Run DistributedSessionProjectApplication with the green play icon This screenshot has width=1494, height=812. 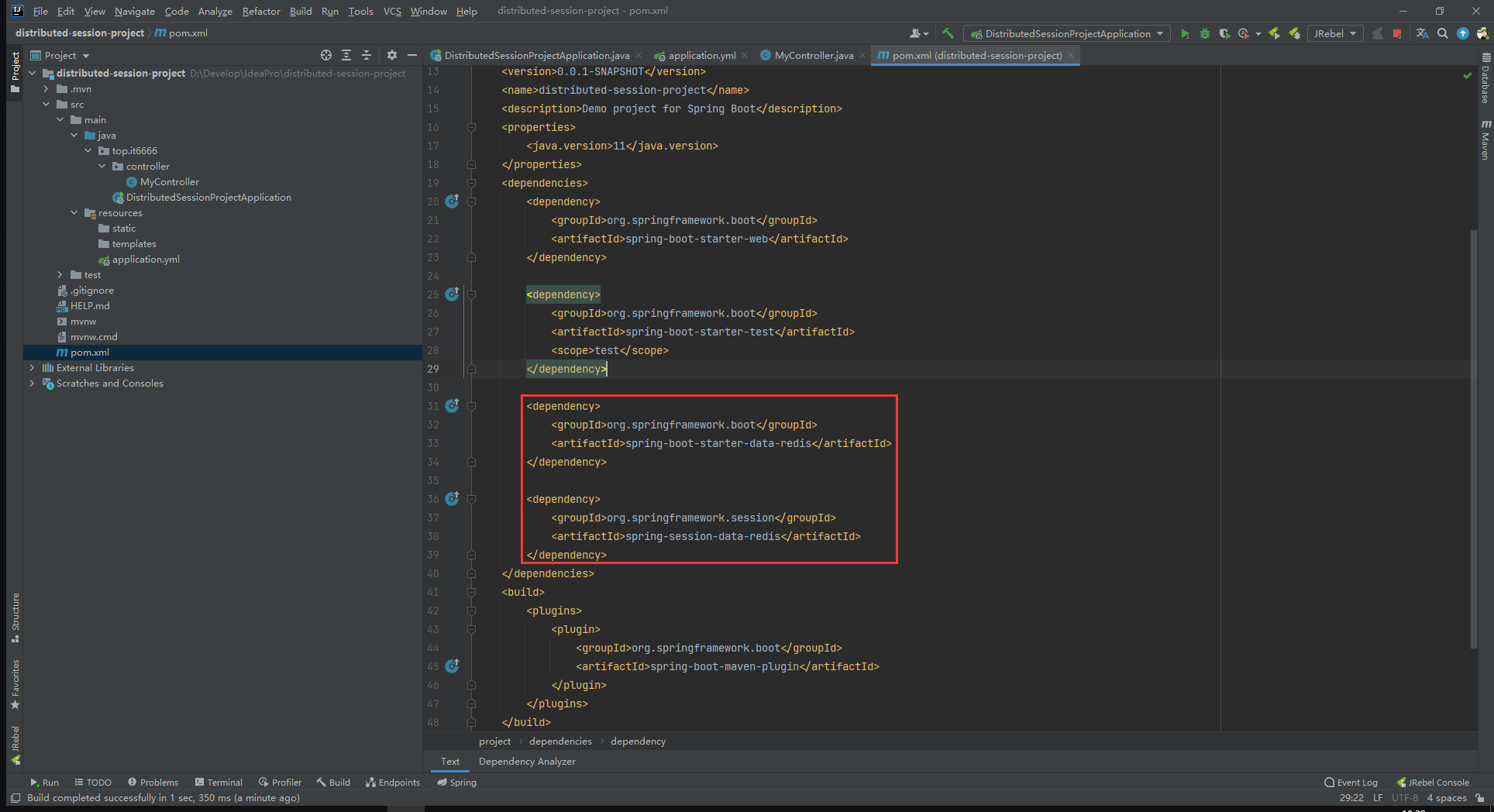coord(1185,33)
